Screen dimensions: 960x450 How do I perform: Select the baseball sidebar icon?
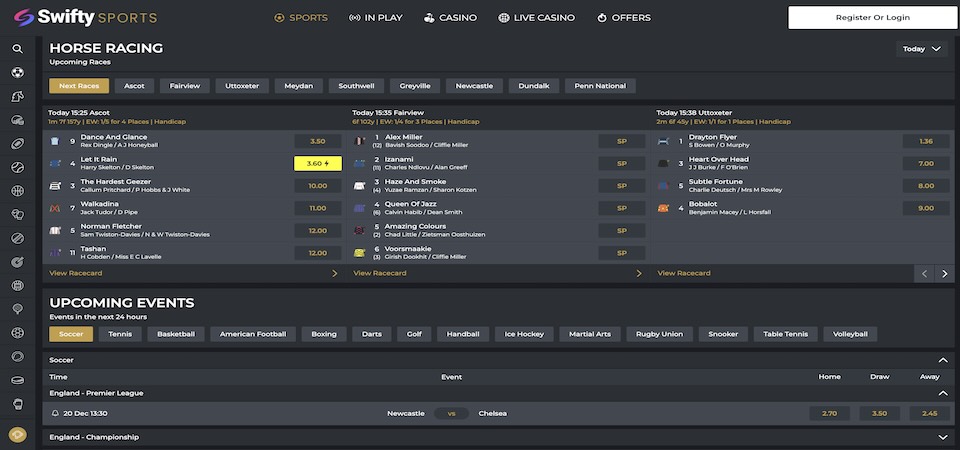pos(18,167)
